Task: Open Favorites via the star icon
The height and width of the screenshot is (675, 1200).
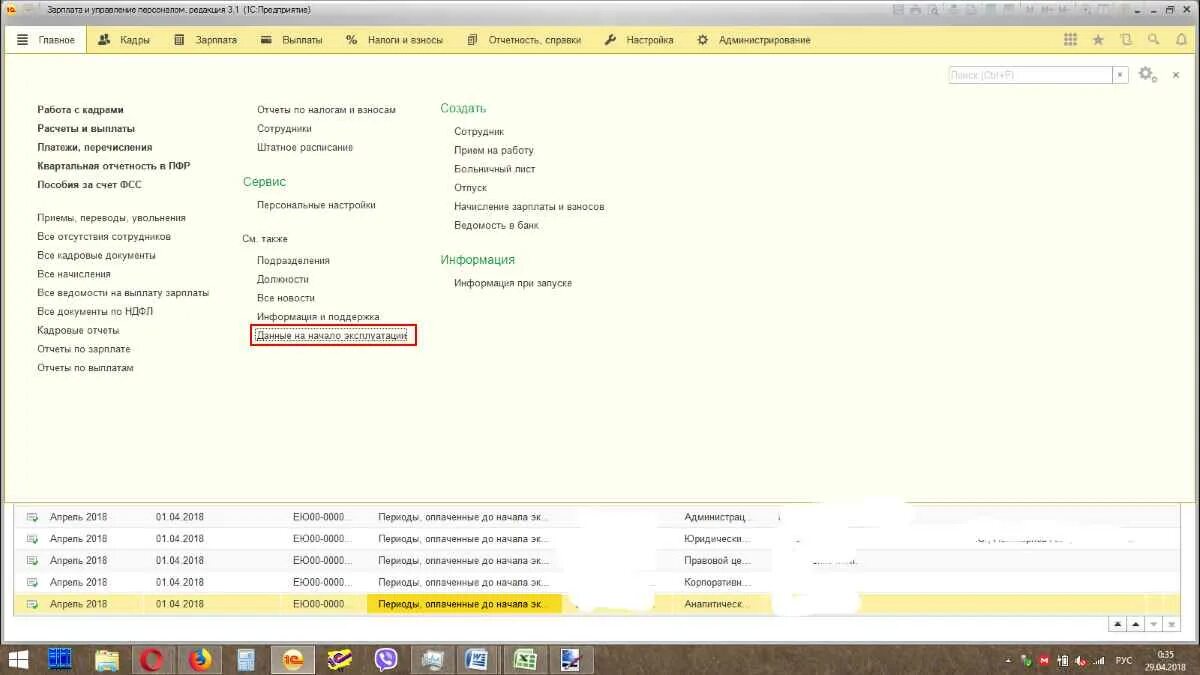Action: coord(1098,40)
